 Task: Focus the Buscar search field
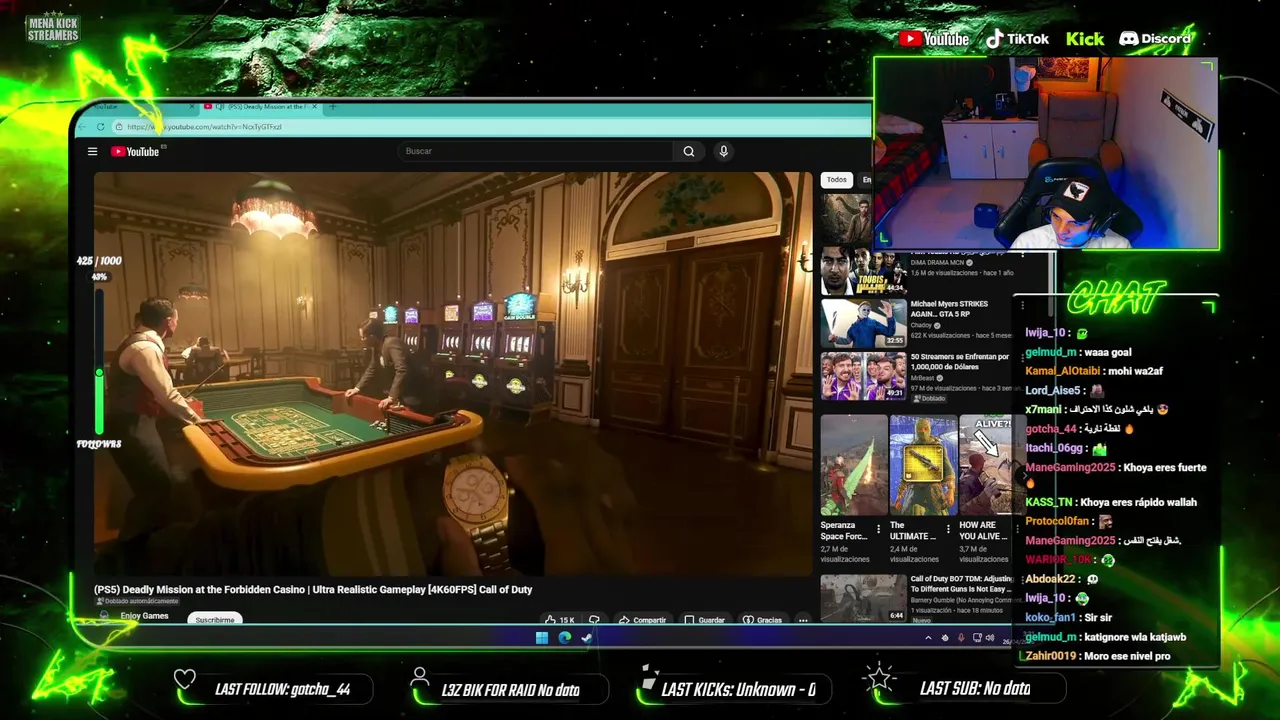coord(537,151)
